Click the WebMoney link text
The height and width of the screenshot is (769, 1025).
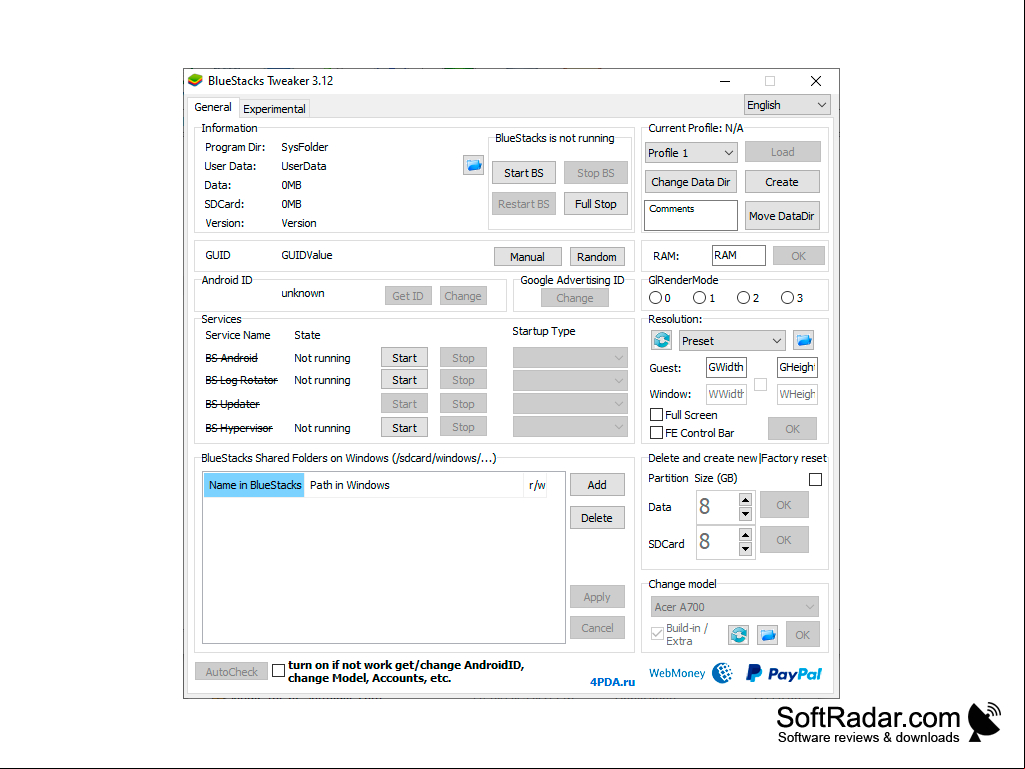tap(677, 673)
